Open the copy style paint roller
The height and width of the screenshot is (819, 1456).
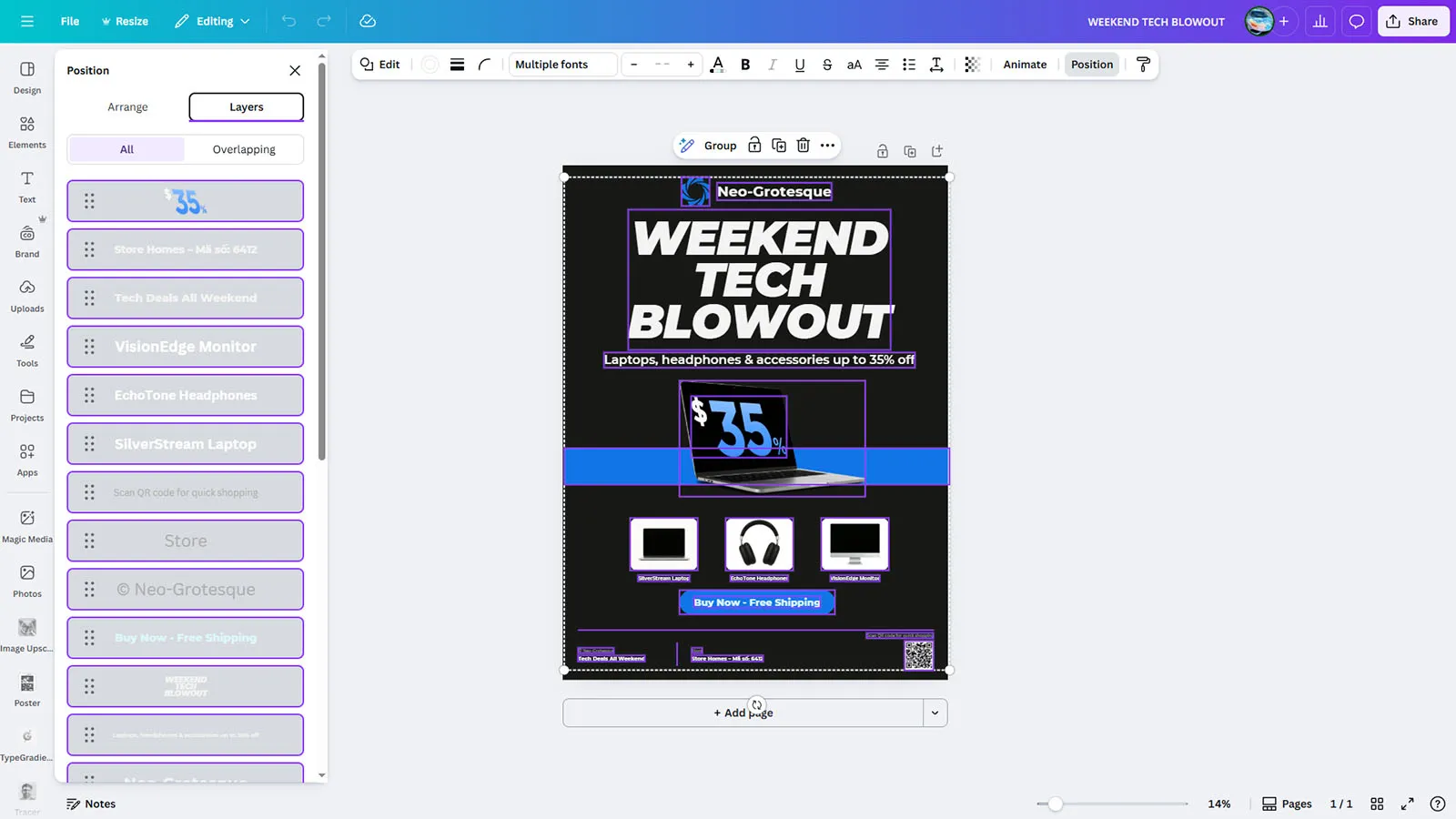pos(1143,65)
